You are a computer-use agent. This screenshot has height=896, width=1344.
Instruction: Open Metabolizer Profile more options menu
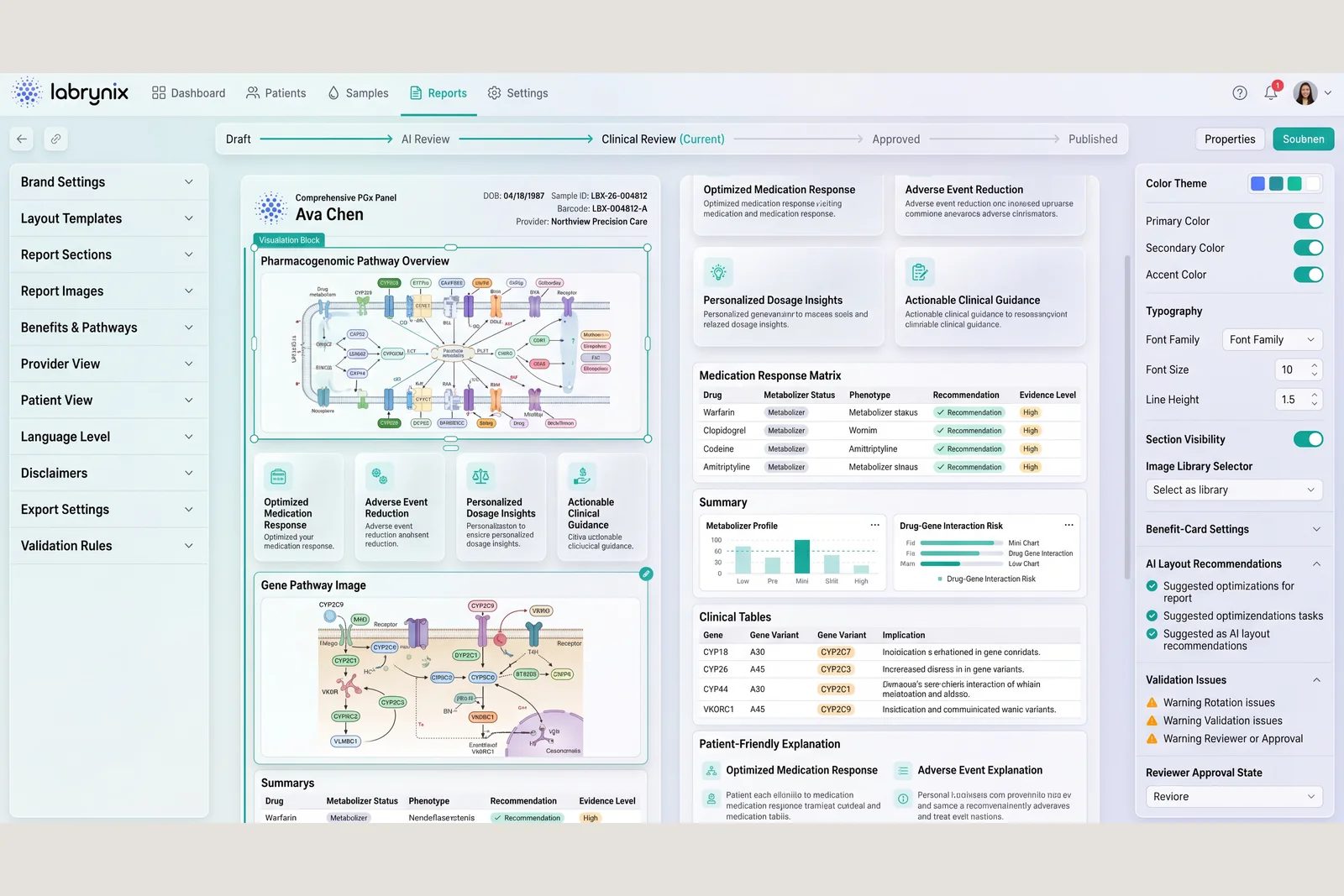pos(874,525)
